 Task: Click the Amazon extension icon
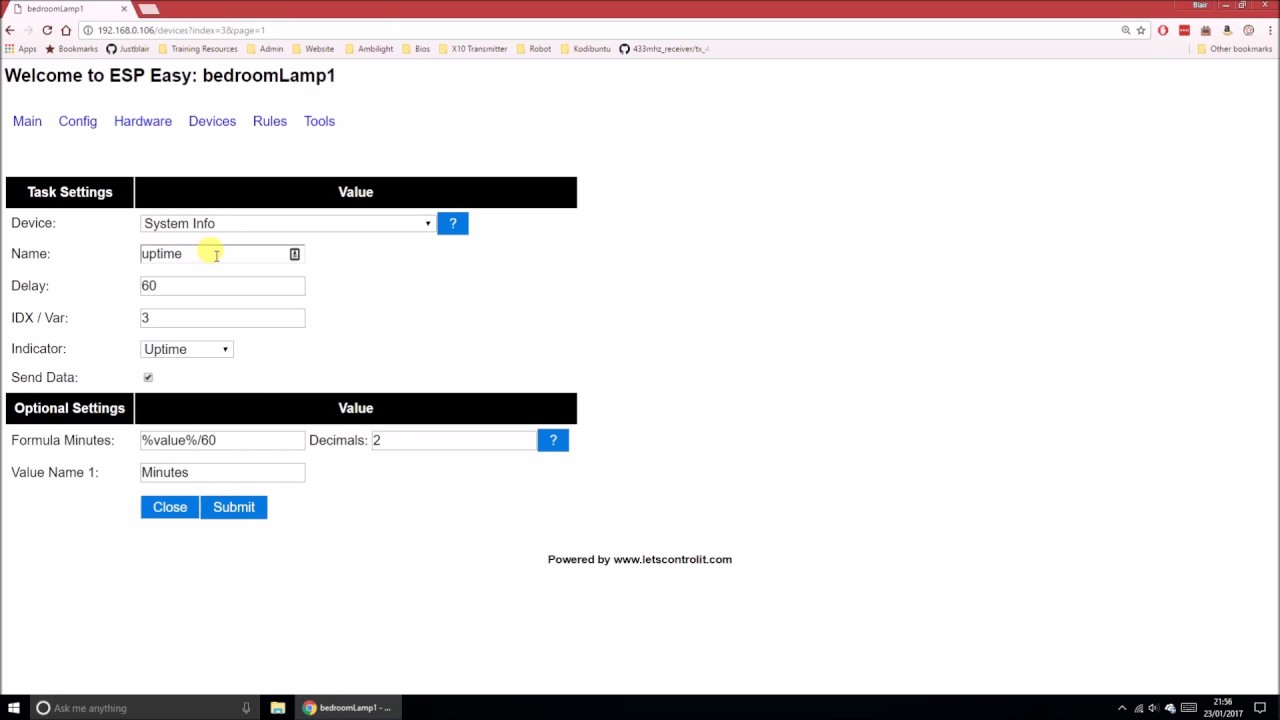(1227, 30)
